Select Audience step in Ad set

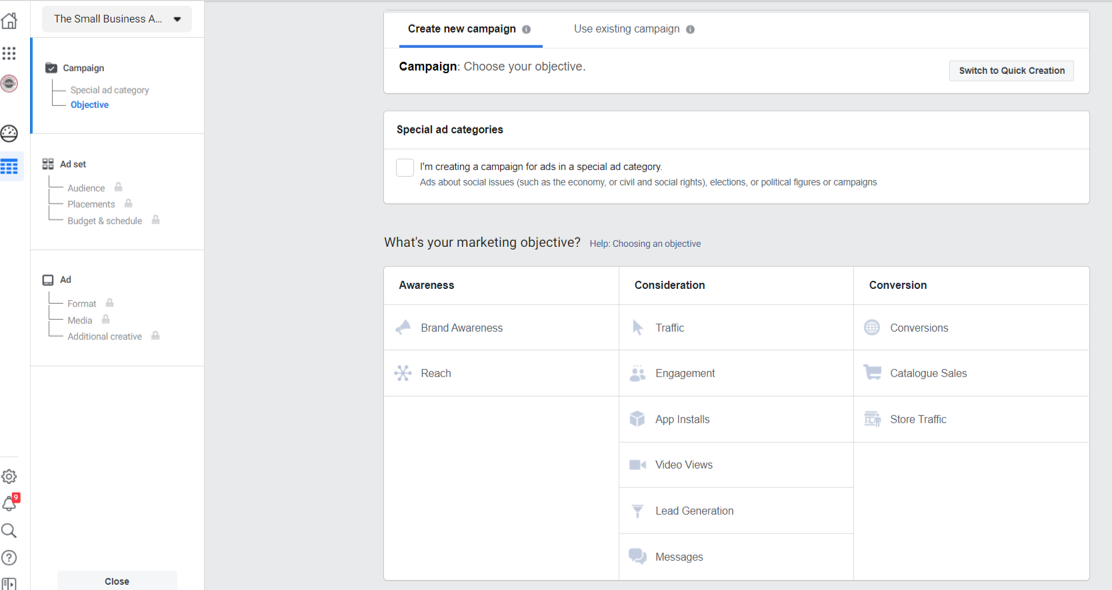point(86,188)
